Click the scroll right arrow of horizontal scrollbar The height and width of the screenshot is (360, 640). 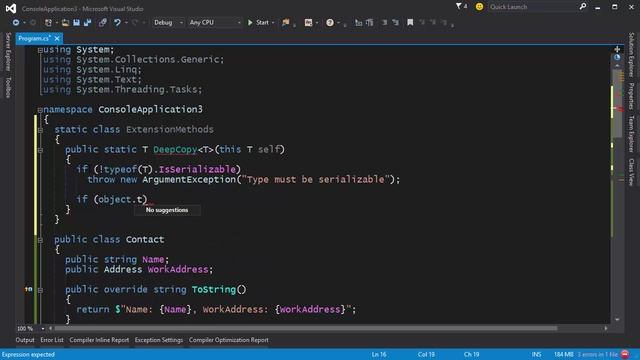(x=606, y=328)
